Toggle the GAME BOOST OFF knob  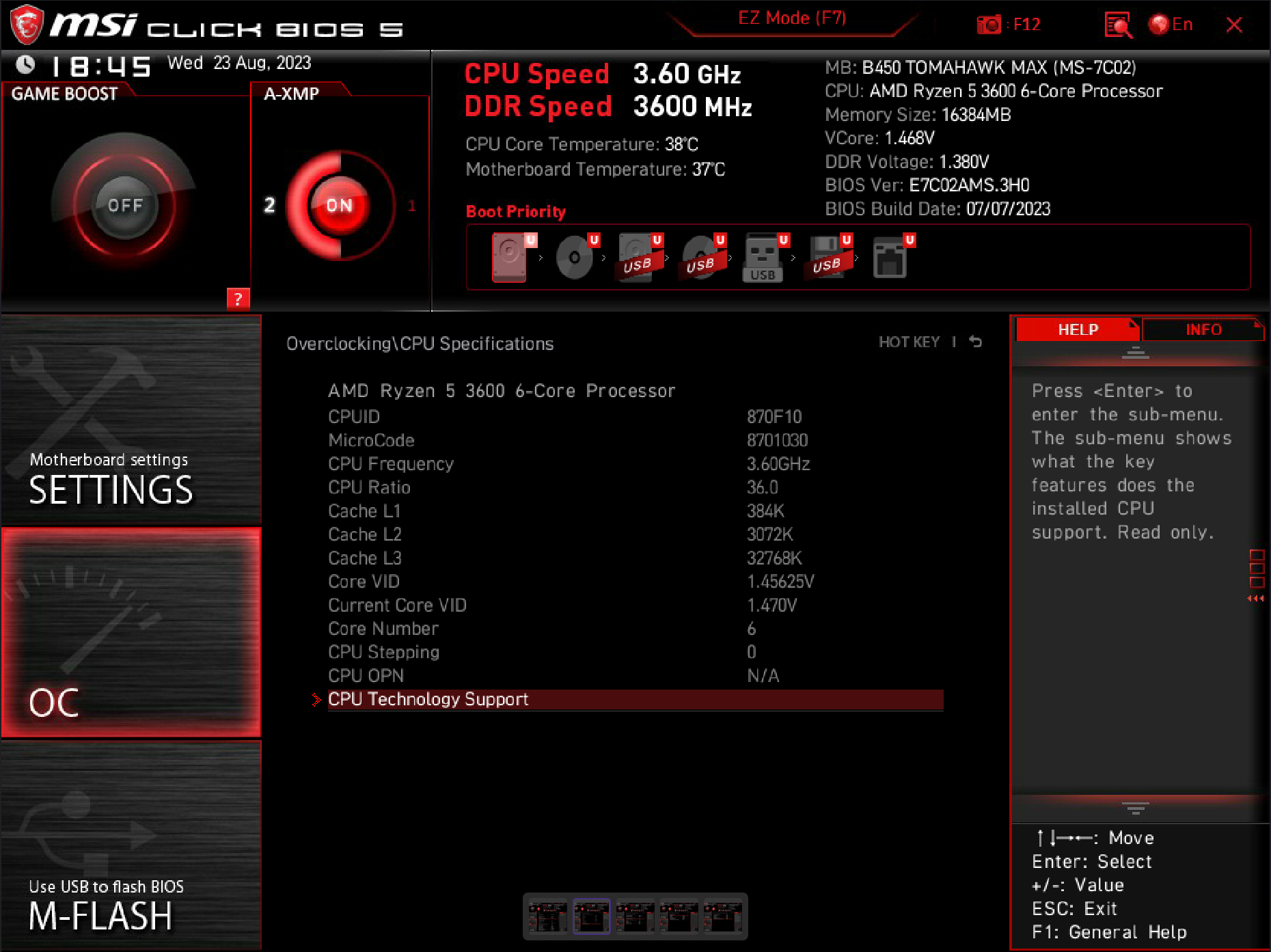point(124,206)
